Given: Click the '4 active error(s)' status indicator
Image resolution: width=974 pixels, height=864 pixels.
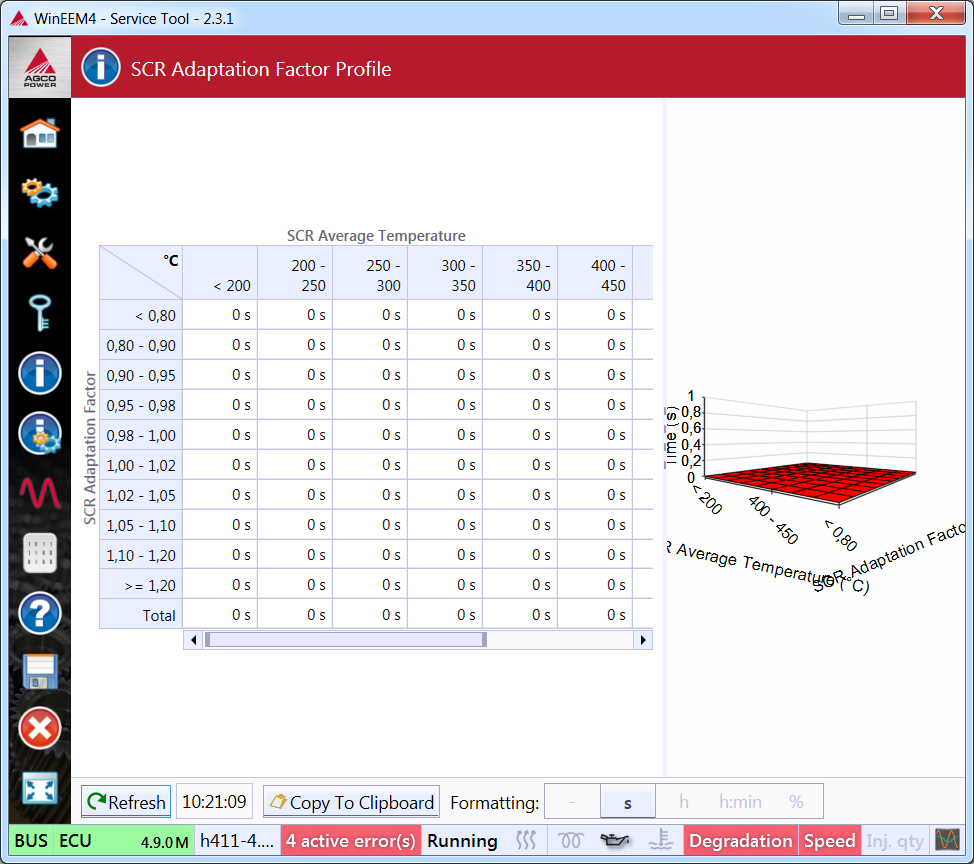Looking at the screenshot, I should click(351, 841).
